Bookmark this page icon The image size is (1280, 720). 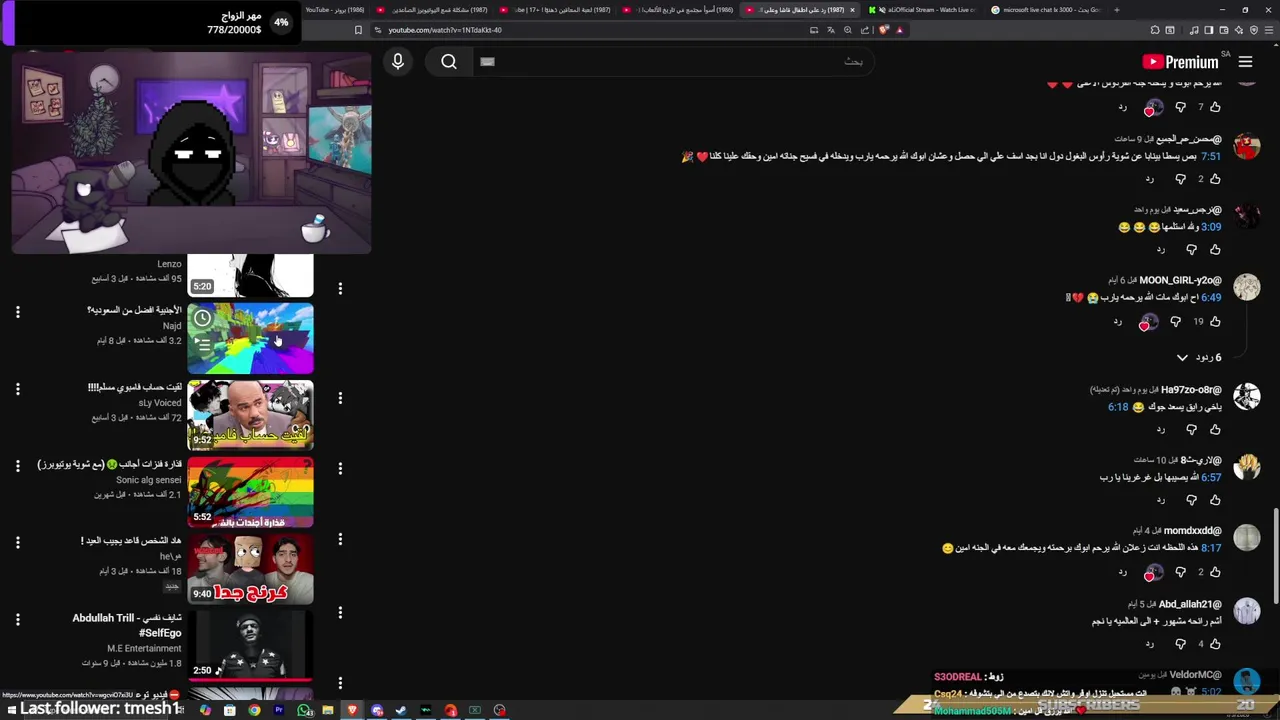click(x=358, y=30)
